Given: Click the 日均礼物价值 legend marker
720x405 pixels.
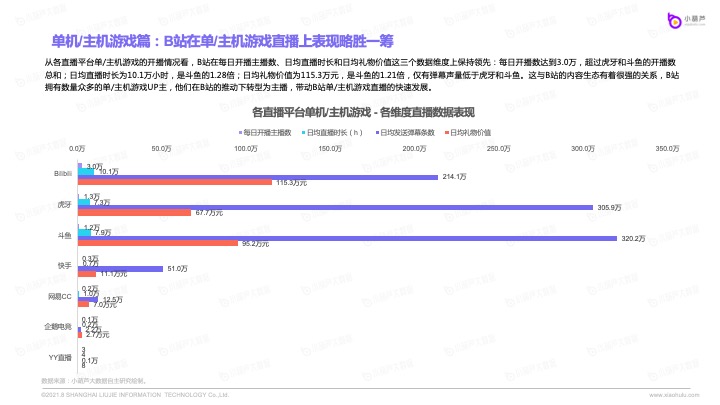Looking at the screenshot, I should click(444, 132).
